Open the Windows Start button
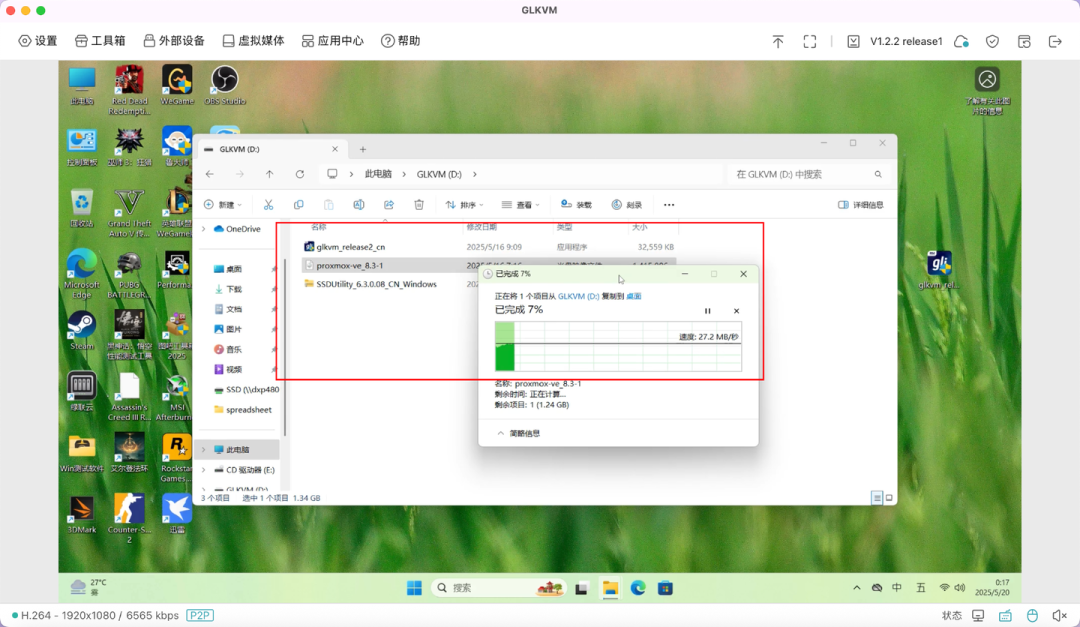The image size is (1080, 627). 414,588
